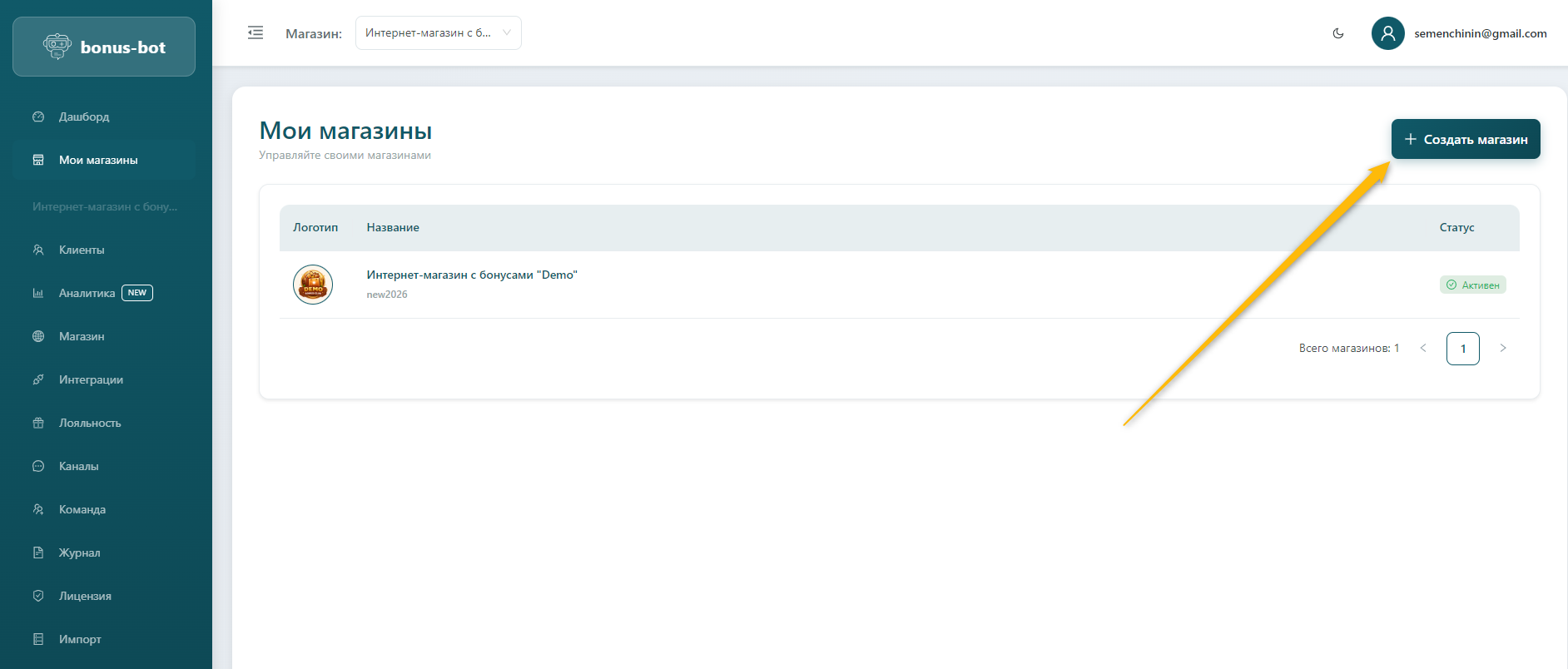Viewport: 1568px width, 669px height.
Task: Collapse the sidebar with the menu icon
Action: point(256,33)
